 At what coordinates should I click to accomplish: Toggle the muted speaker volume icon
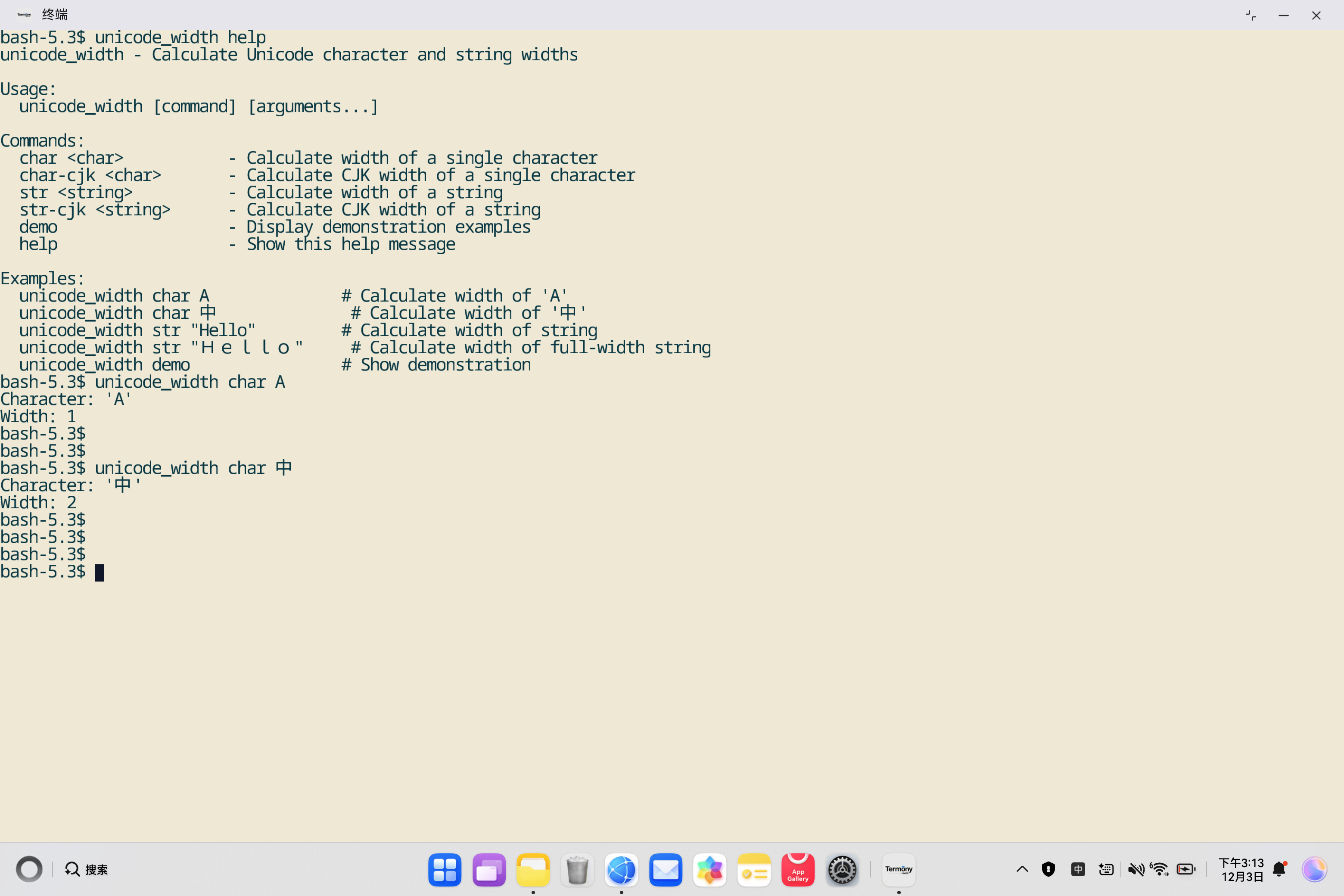(1136, 870)
